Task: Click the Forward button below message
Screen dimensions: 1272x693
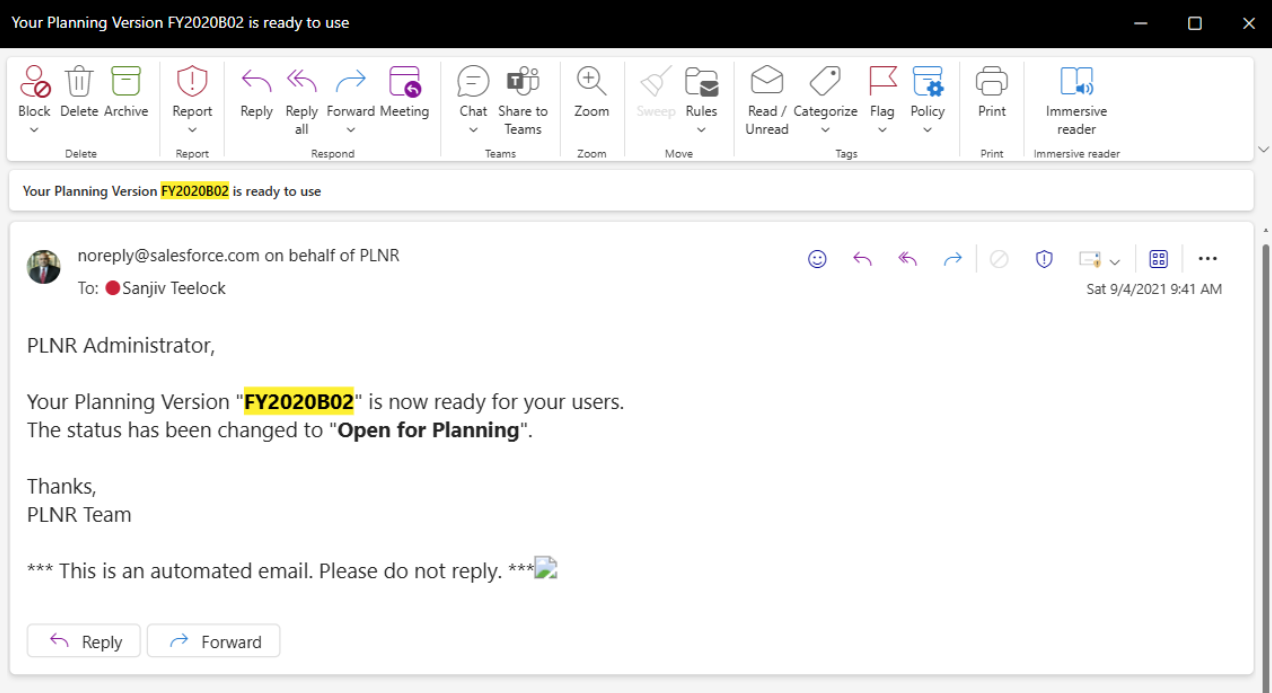Action: pos(214,642)
